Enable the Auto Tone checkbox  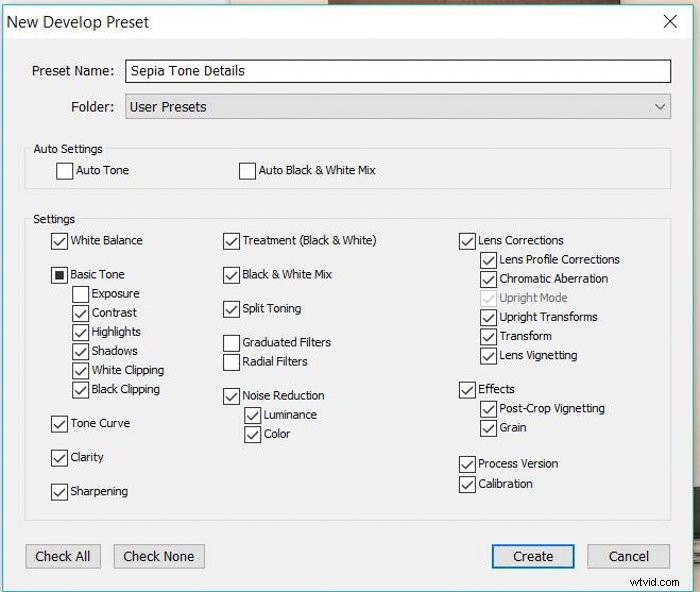[65, 171]
